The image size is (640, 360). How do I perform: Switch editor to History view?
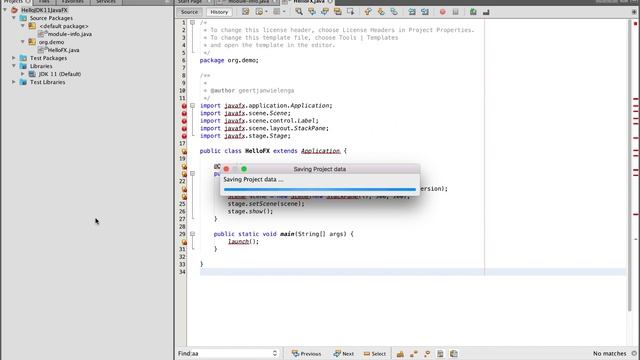pyautogui.click(x=219, y=12)
